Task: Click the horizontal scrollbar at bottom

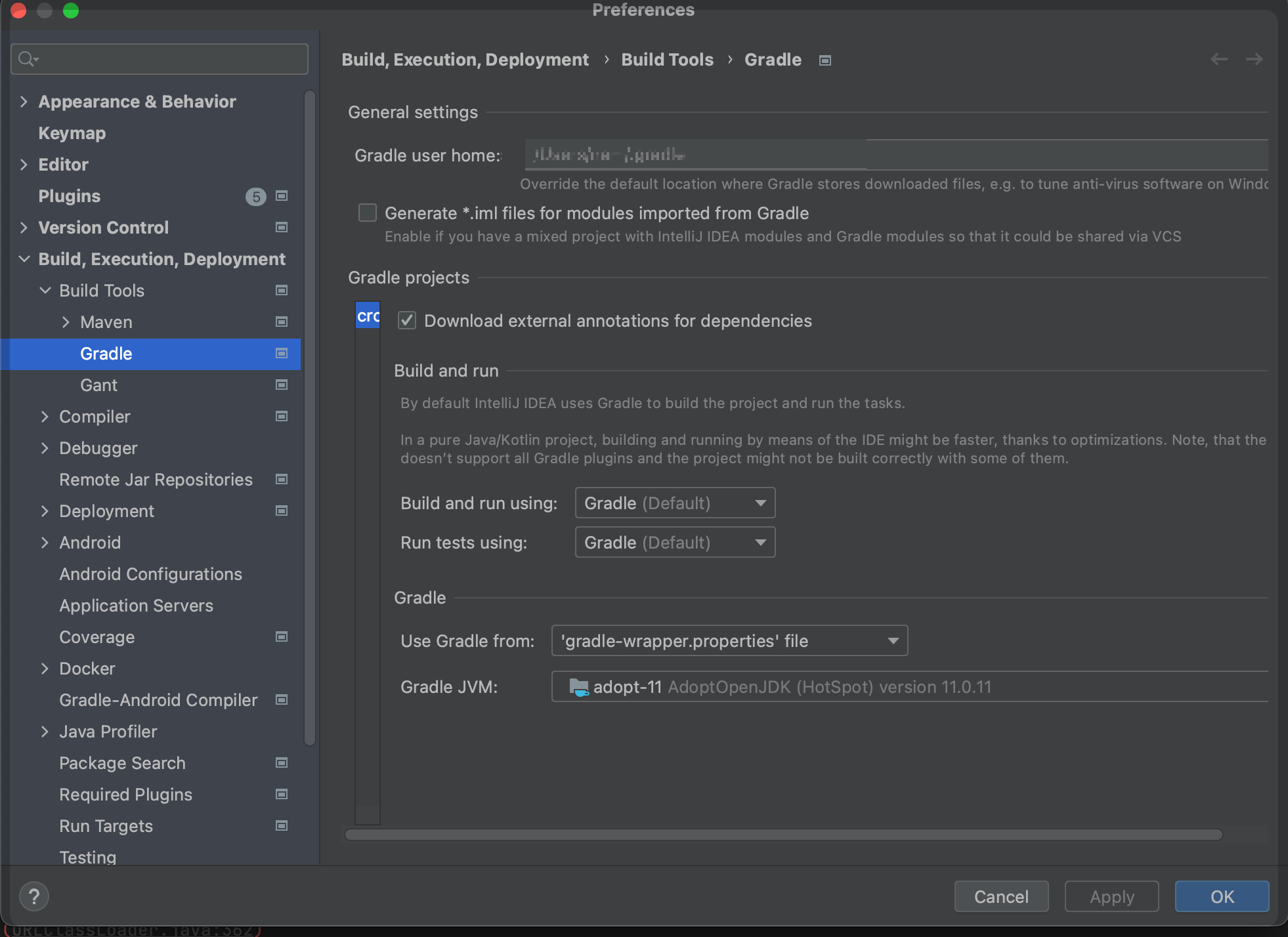Action: [x=783, y=835]
